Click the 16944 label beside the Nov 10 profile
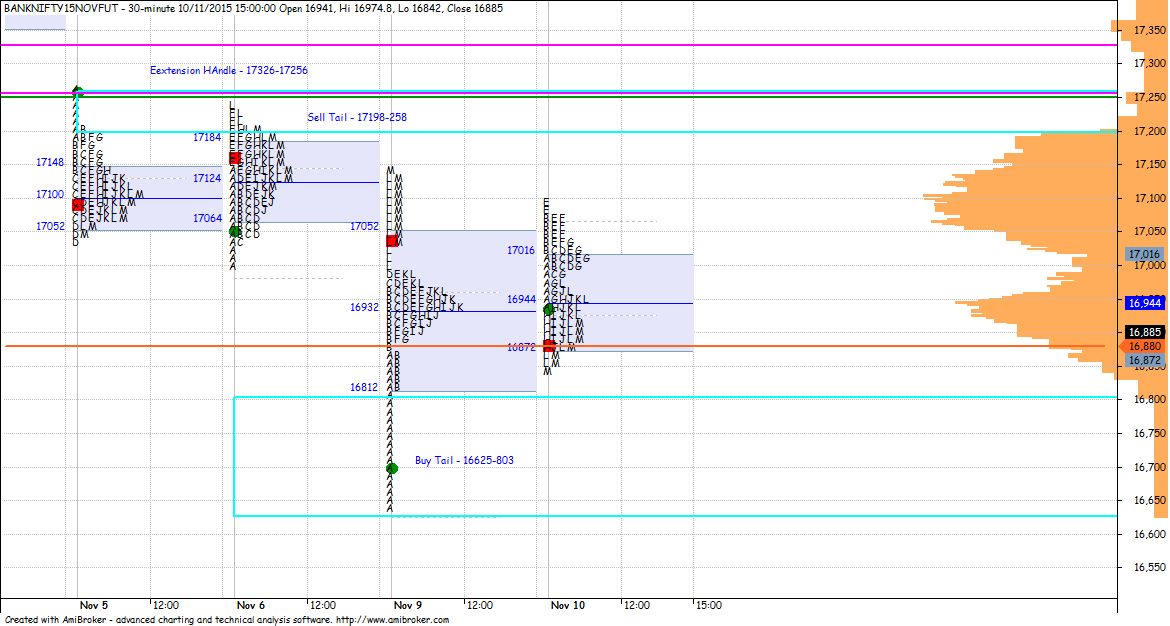1170x626 pixels. click(x=521, y=299)
